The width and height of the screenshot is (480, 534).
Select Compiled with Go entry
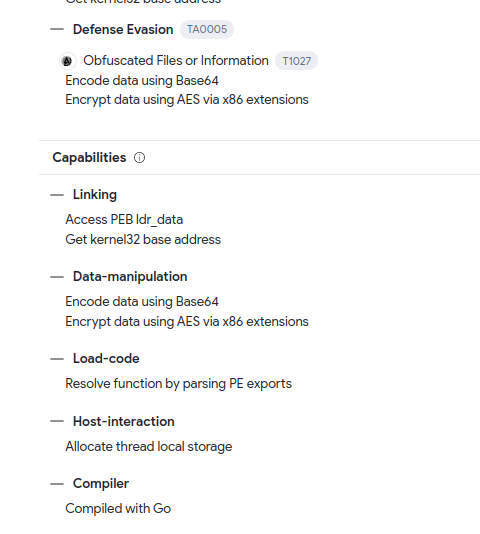118,508
